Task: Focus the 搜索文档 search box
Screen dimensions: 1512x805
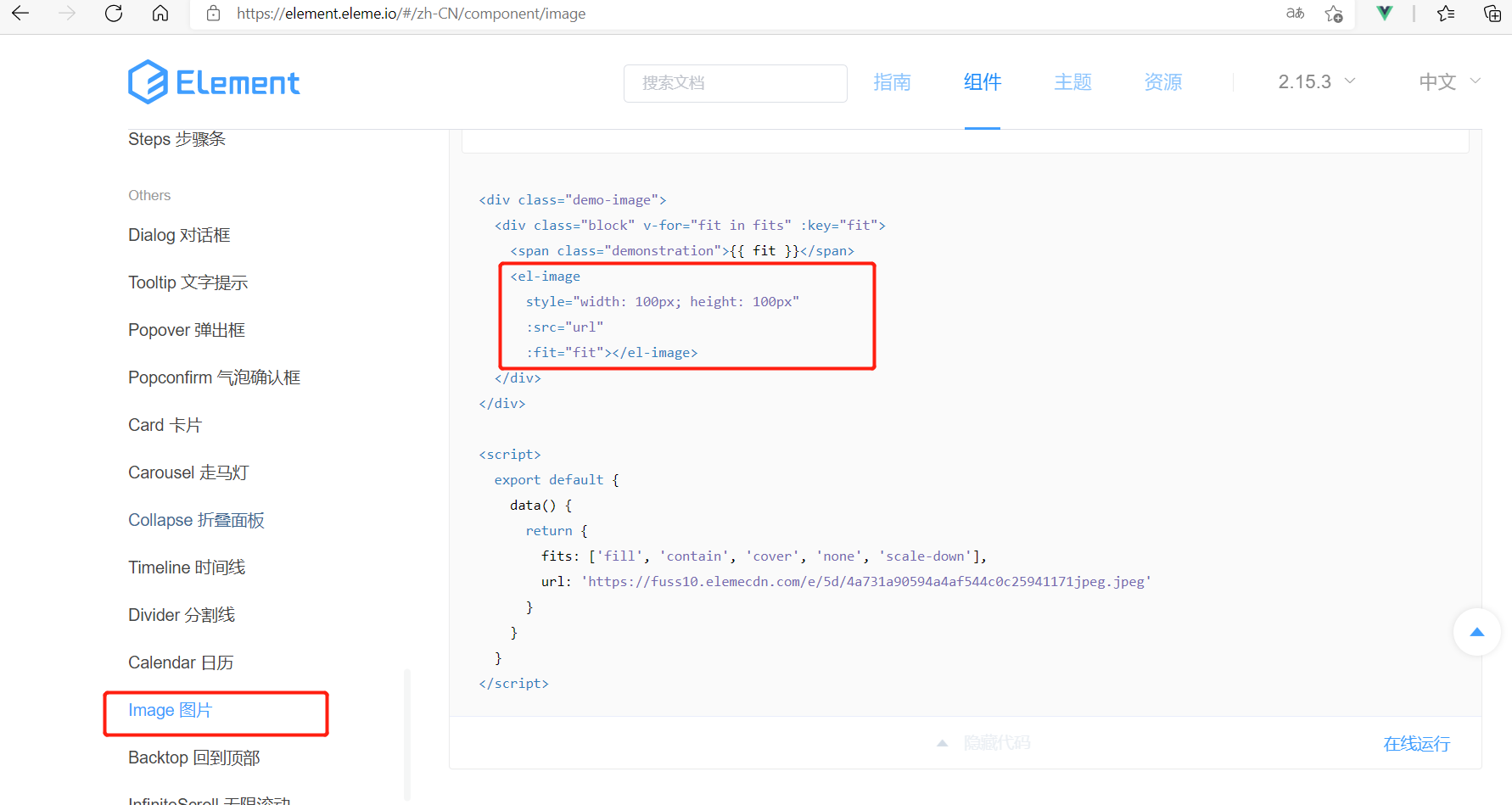Action: click(x=736, y=83)
